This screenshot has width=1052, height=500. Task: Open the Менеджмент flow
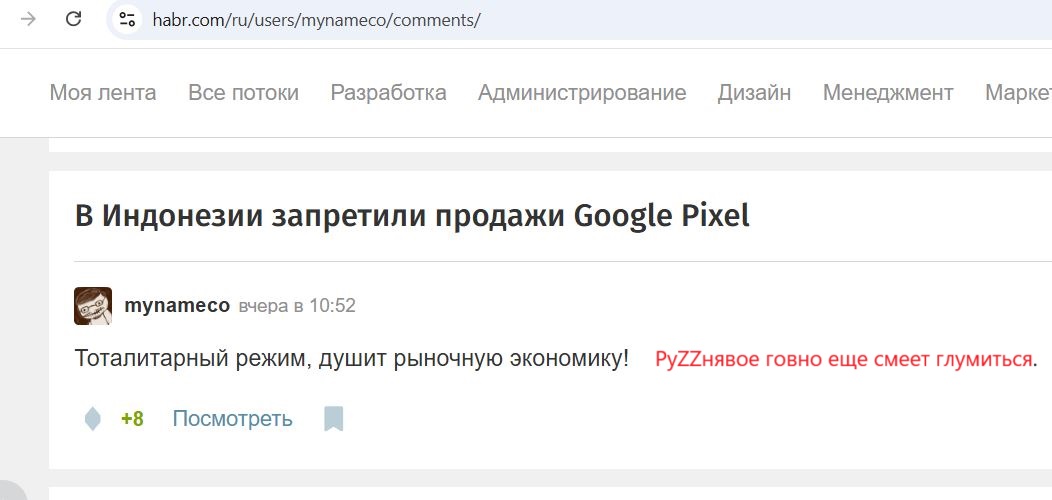[888, 93]
